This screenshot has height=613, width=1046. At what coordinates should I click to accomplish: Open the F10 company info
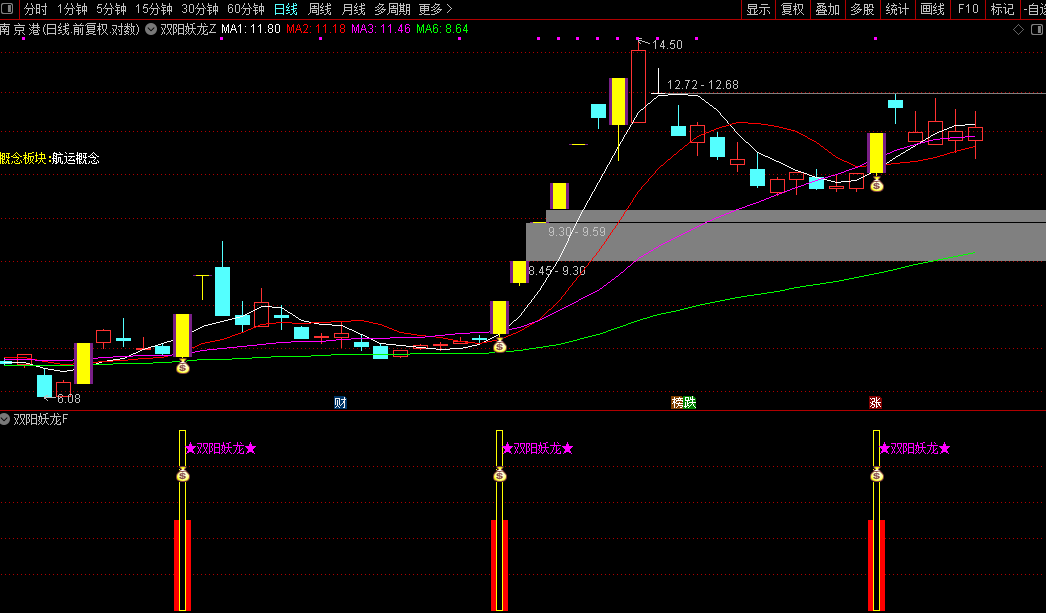coord(967,9)
